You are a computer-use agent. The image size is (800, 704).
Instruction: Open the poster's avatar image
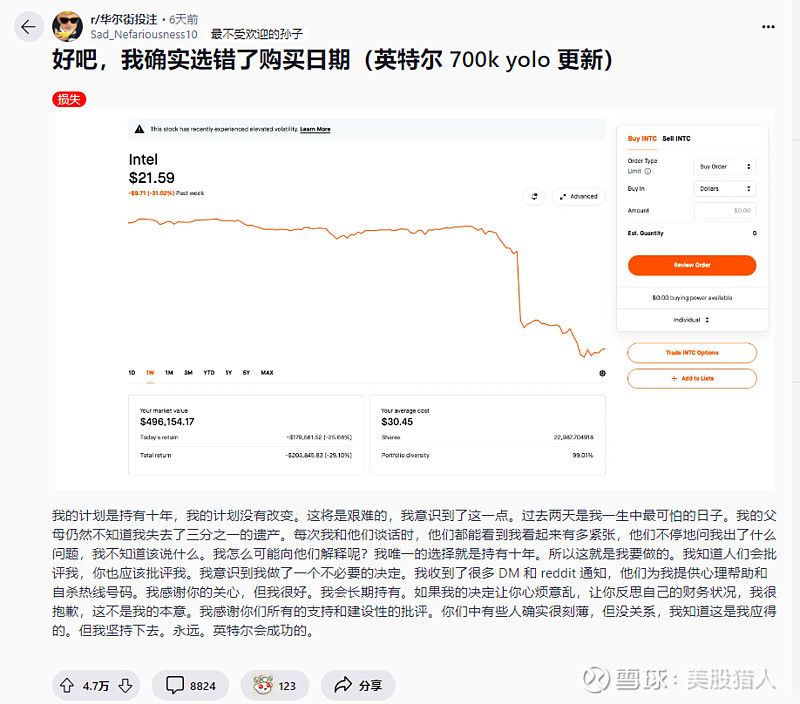coord(67,27)
